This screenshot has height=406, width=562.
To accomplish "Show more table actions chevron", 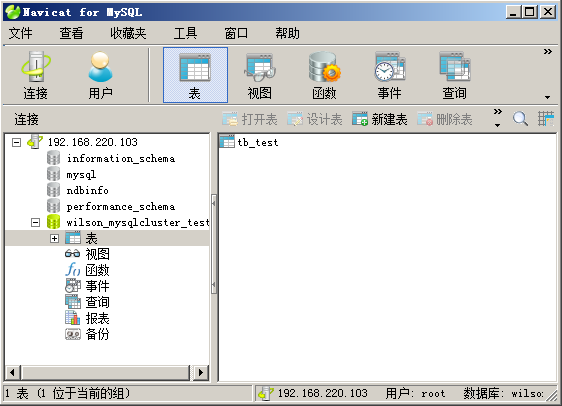I will (x=497, y=112).
